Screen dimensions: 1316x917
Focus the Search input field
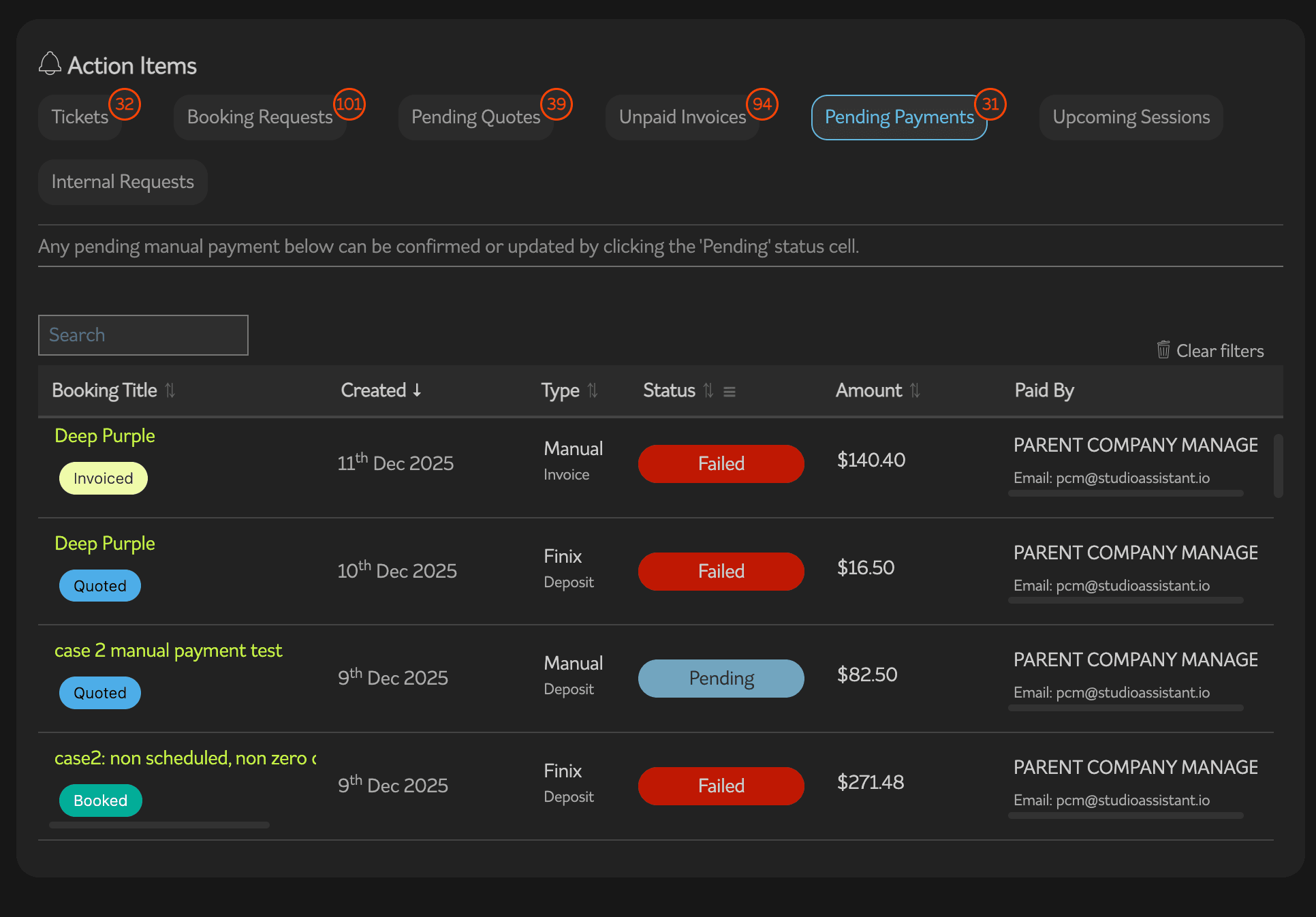click(143, 335)
